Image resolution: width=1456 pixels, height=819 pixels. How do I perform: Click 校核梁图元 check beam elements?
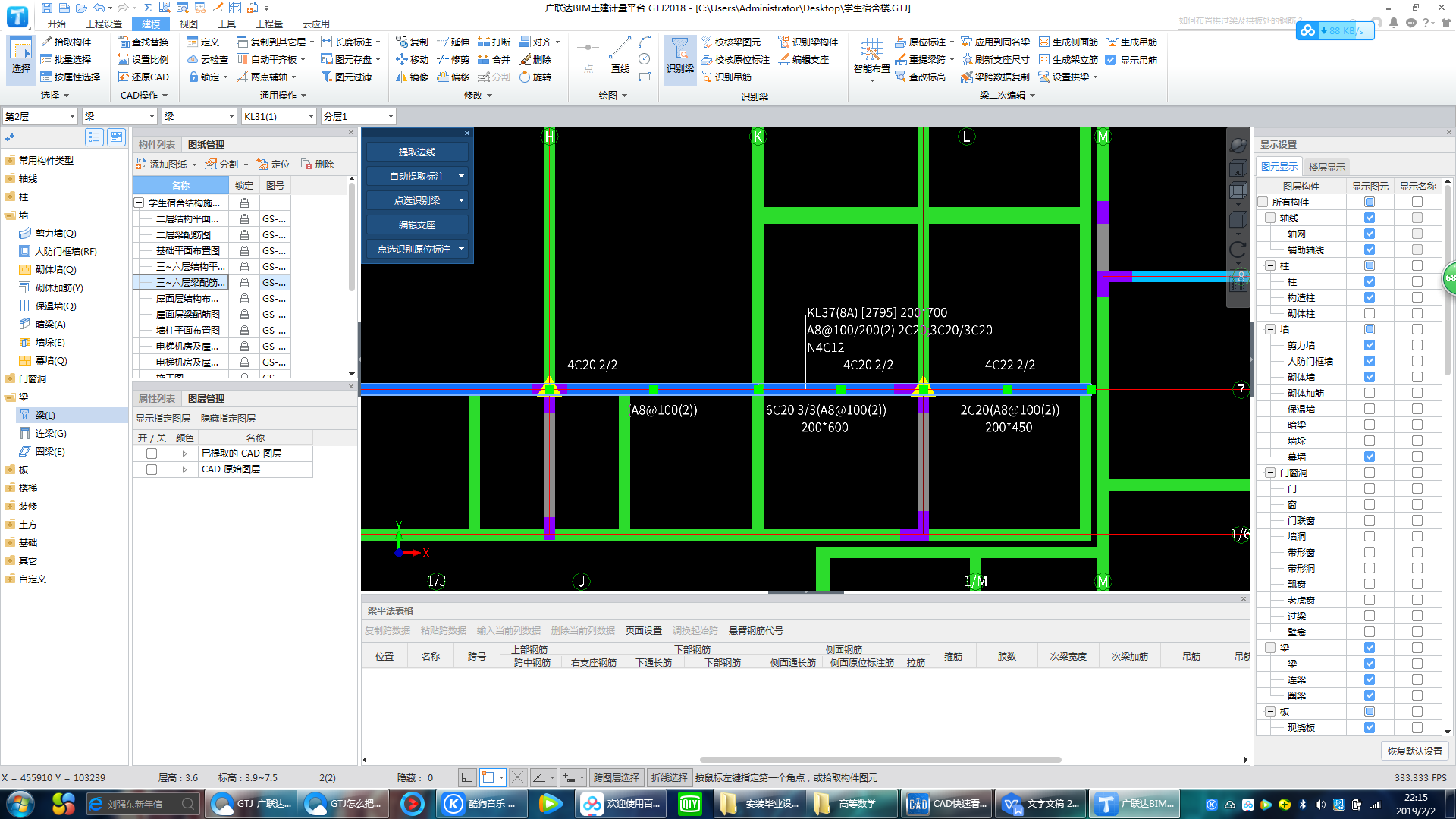[x=731, y=42]
